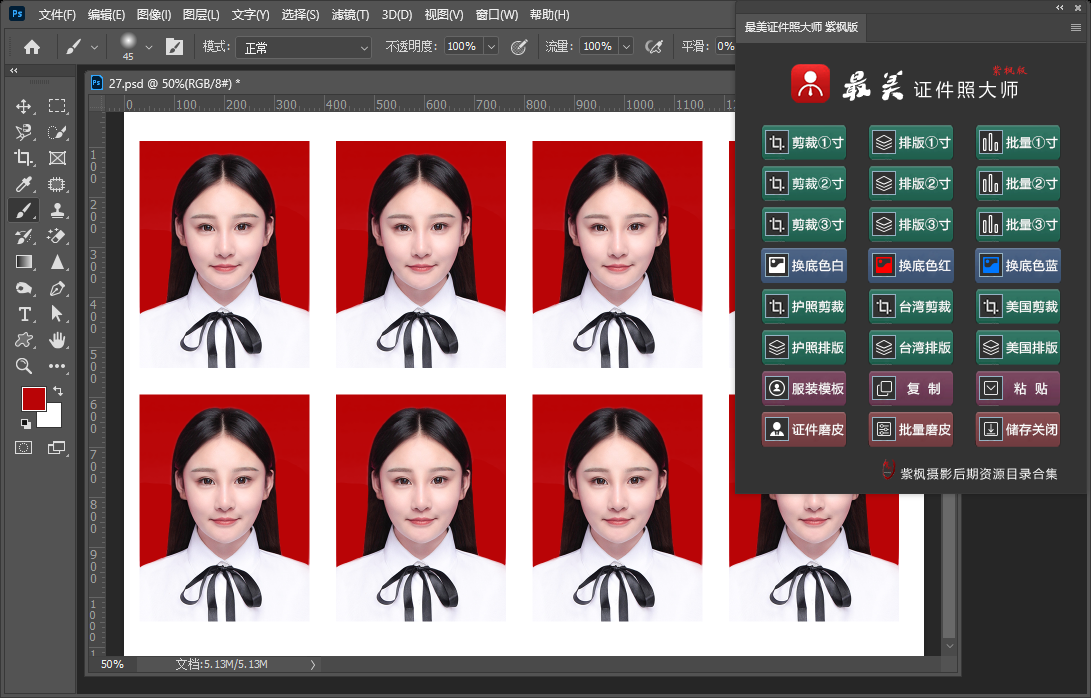Select the Move tool
This screenshot has height=698, width=1091.
[x=24, y=106]
